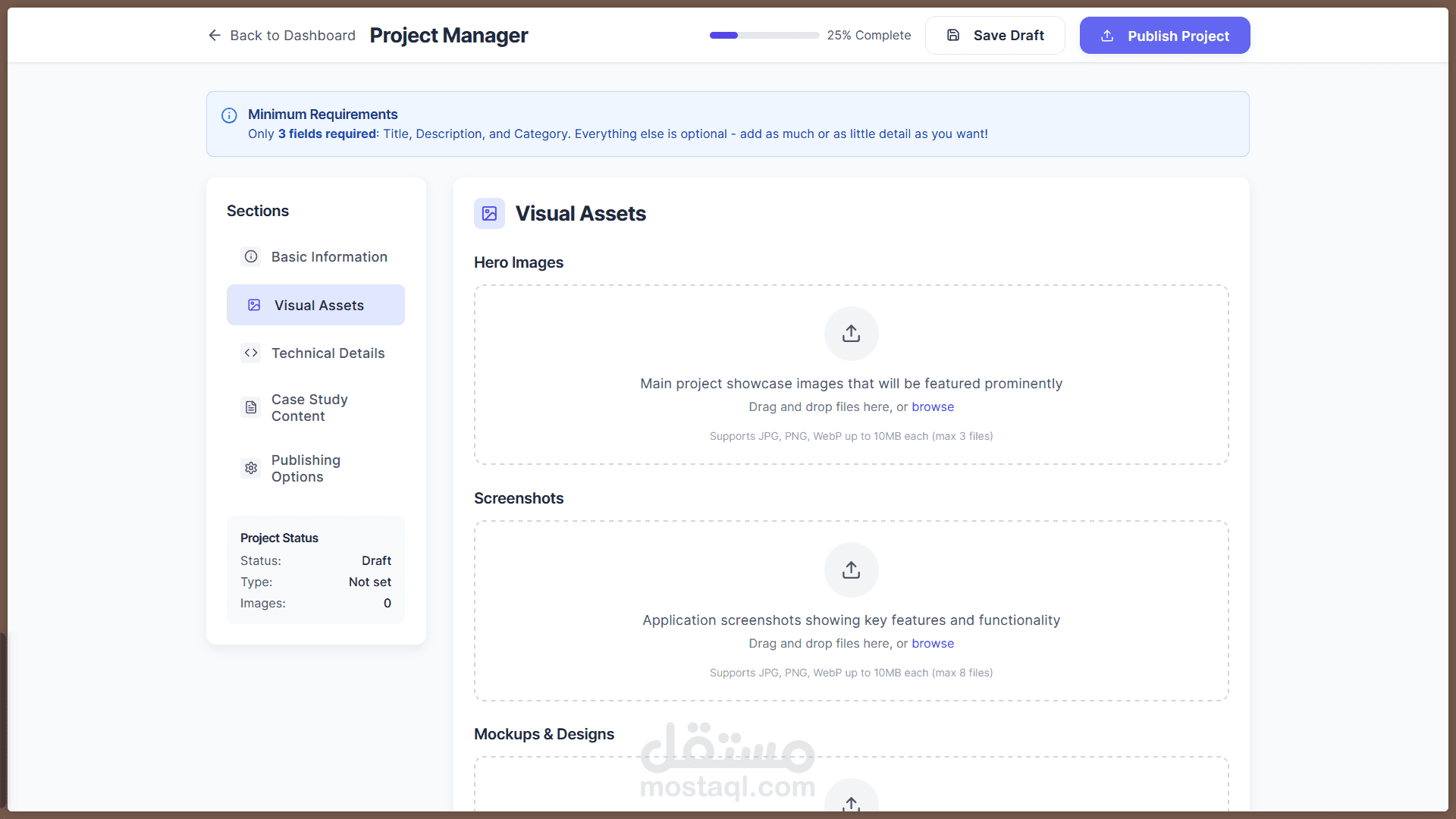Click the Visual Assets header image icon
Viewport: 1456px width, 819px height.
click(x=489, y=214)
